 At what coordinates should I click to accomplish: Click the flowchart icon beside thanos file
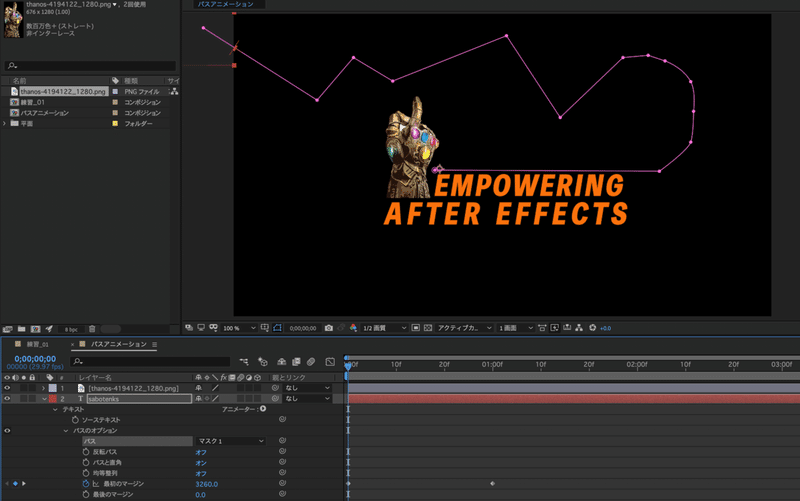point(174,91)
